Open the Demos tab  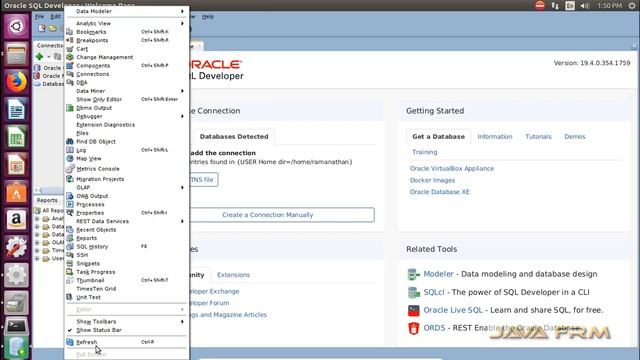(575, 136)
